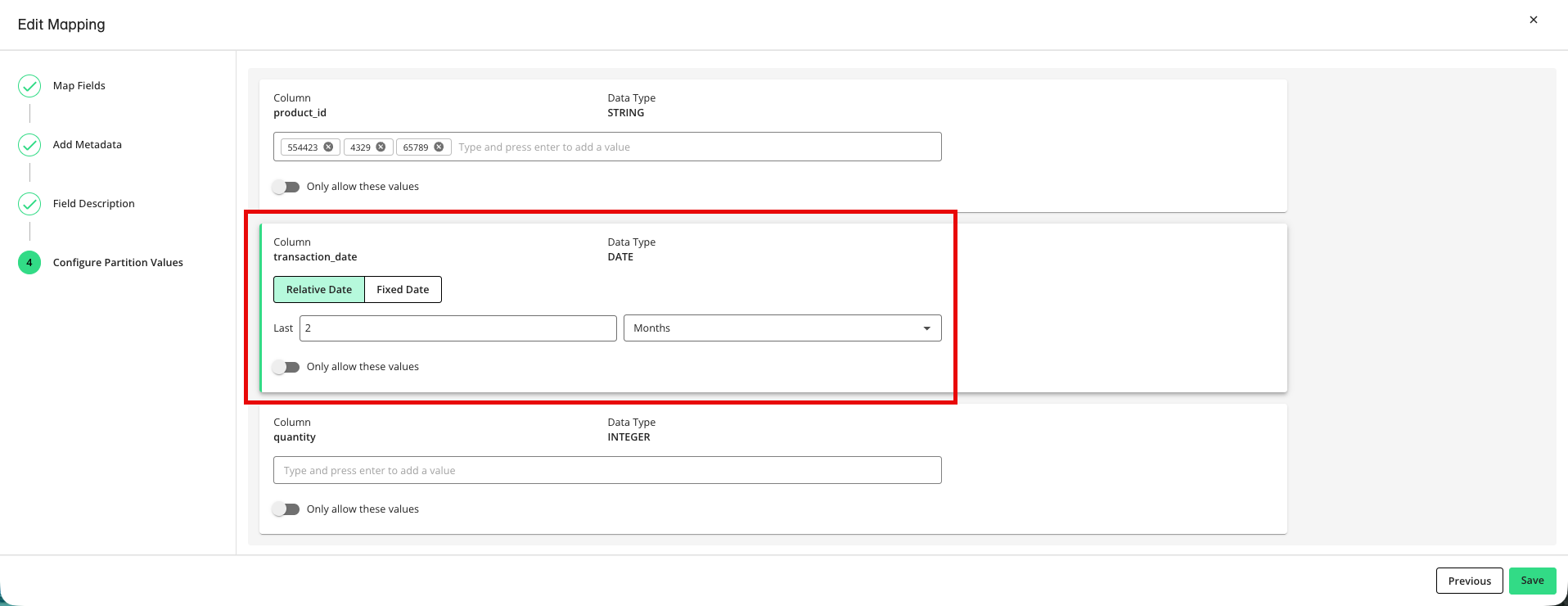Click the 'STRING' data type value
The image size is (1568, 606).
coord(626,113)
